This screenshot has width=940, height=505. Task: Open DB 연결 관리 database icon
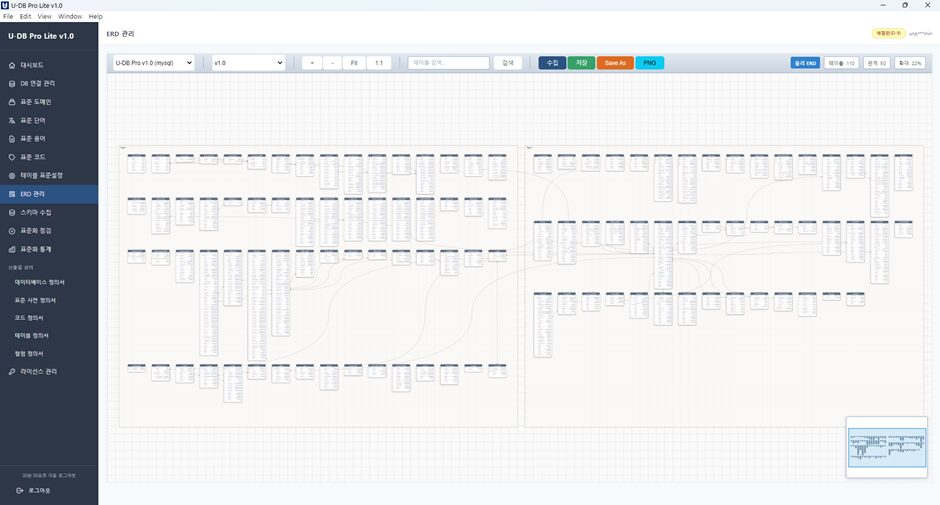coord(12,84)
